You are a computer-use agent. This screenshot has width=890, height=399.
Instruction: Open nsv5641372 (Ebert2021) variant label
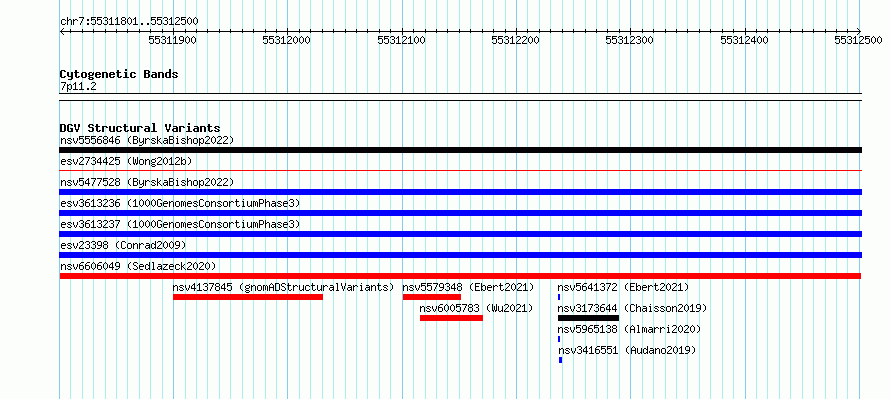(623, 287)
